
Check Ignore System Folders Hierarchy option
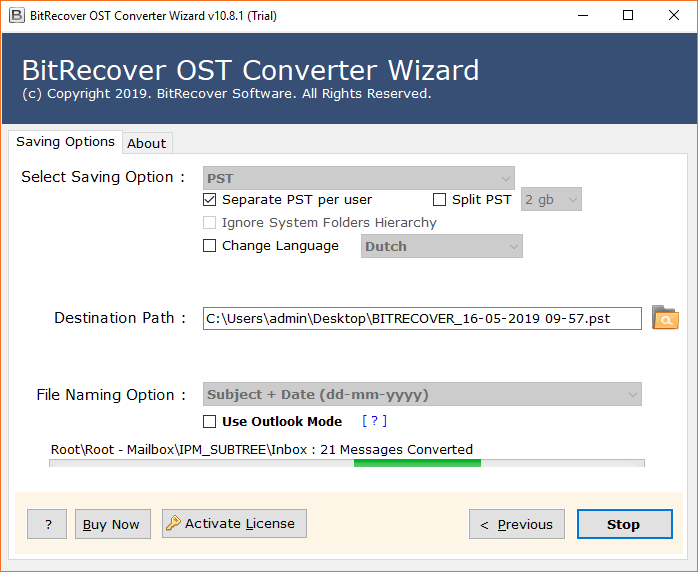click(209, 223)
